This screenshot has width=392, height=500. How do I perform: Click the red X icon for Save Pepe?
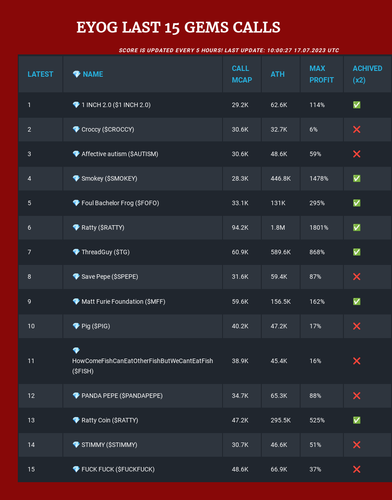[357, 277]
